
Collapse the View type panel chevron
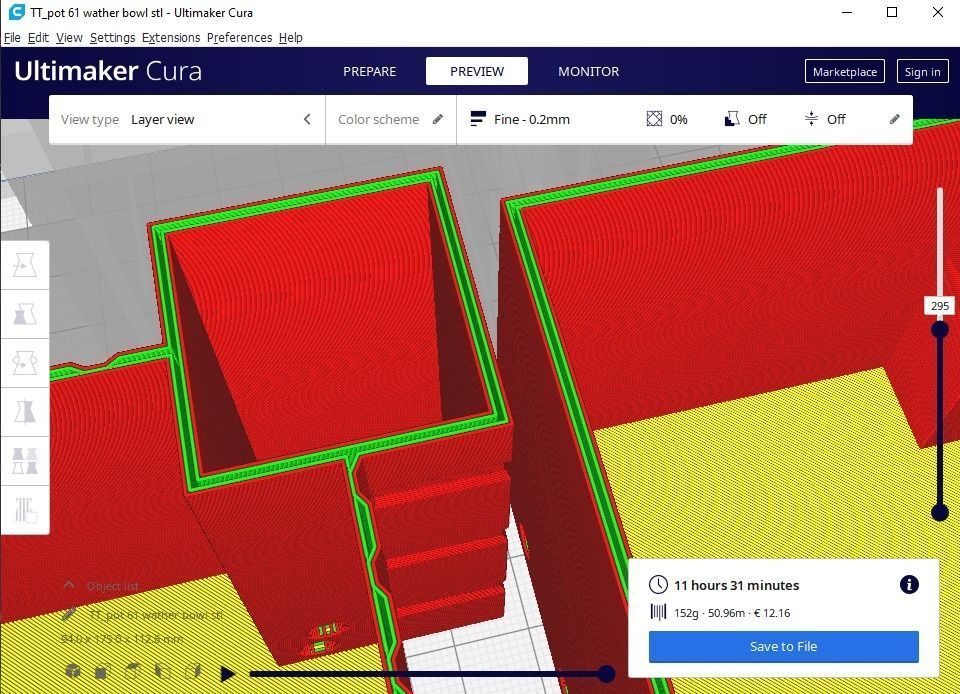(307, 119)
